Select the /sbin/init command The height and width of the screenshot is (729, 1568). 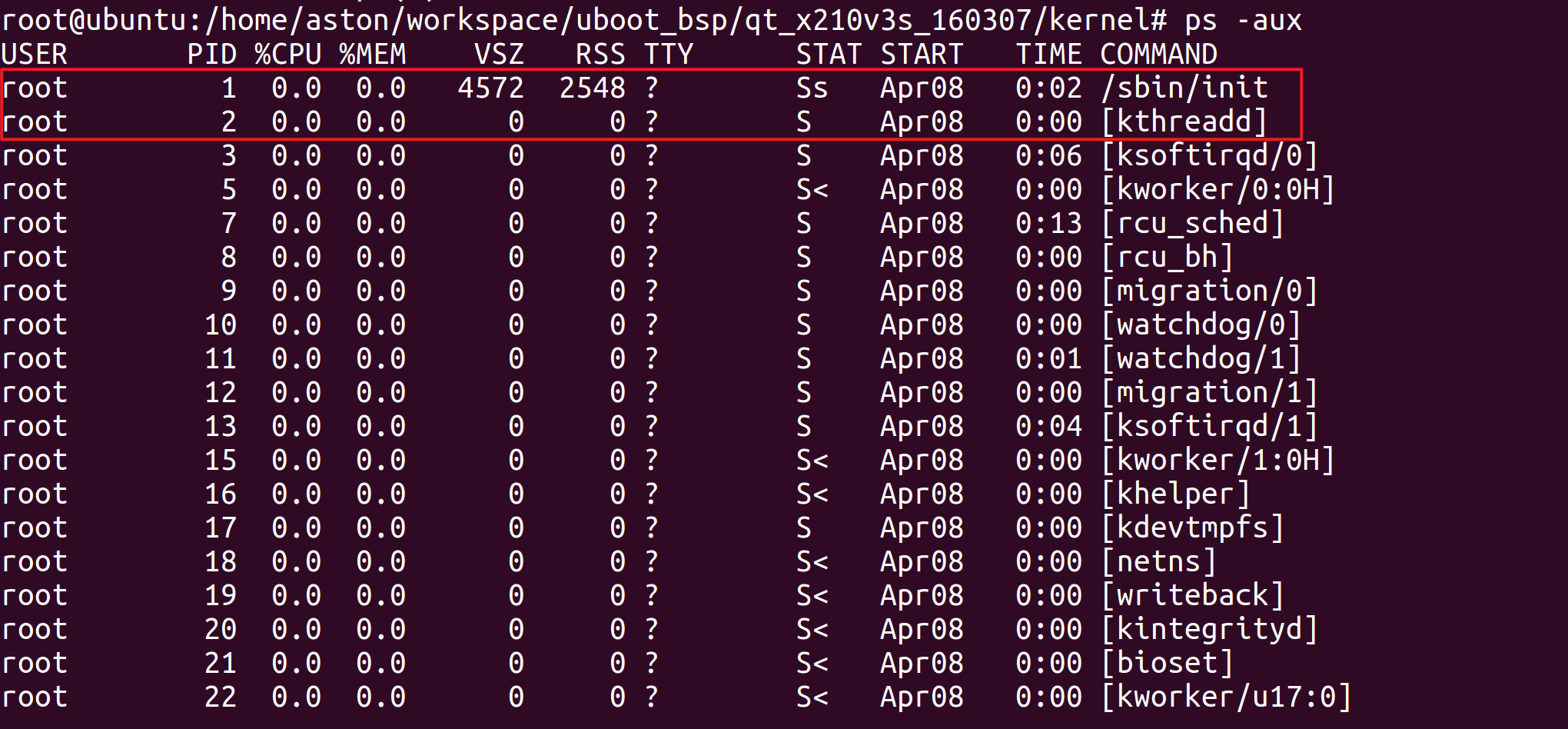coord(1184,88)
